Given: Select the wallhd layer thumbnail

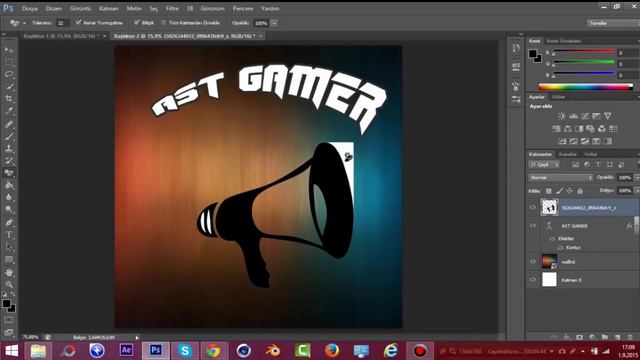Looking at the screenshot, I should [549, 262].
